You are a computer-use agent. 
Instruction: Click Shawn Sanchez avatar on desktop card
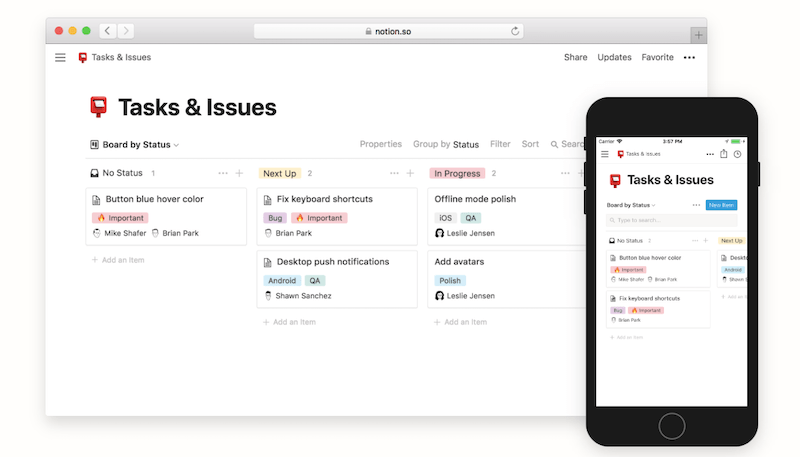(x=268, y=296)
